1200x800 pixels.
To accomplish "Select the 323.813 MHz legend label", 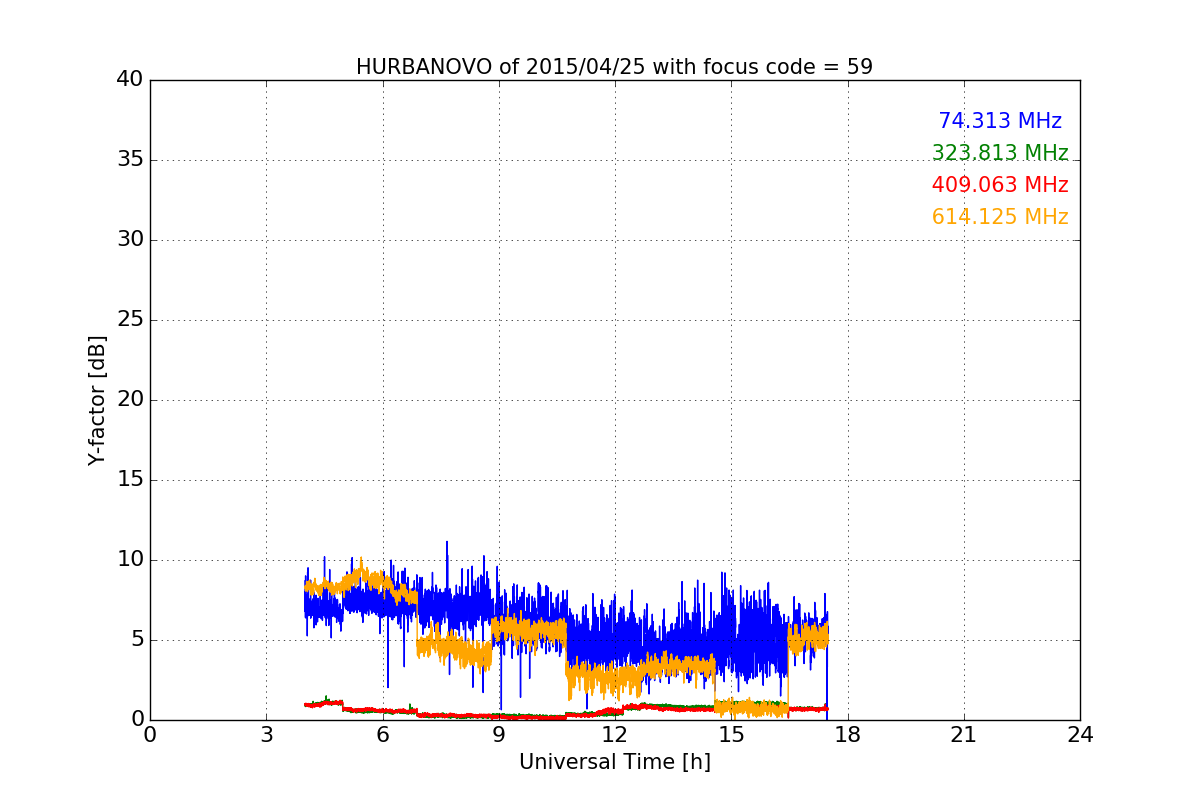I will tap(1000, 153).
